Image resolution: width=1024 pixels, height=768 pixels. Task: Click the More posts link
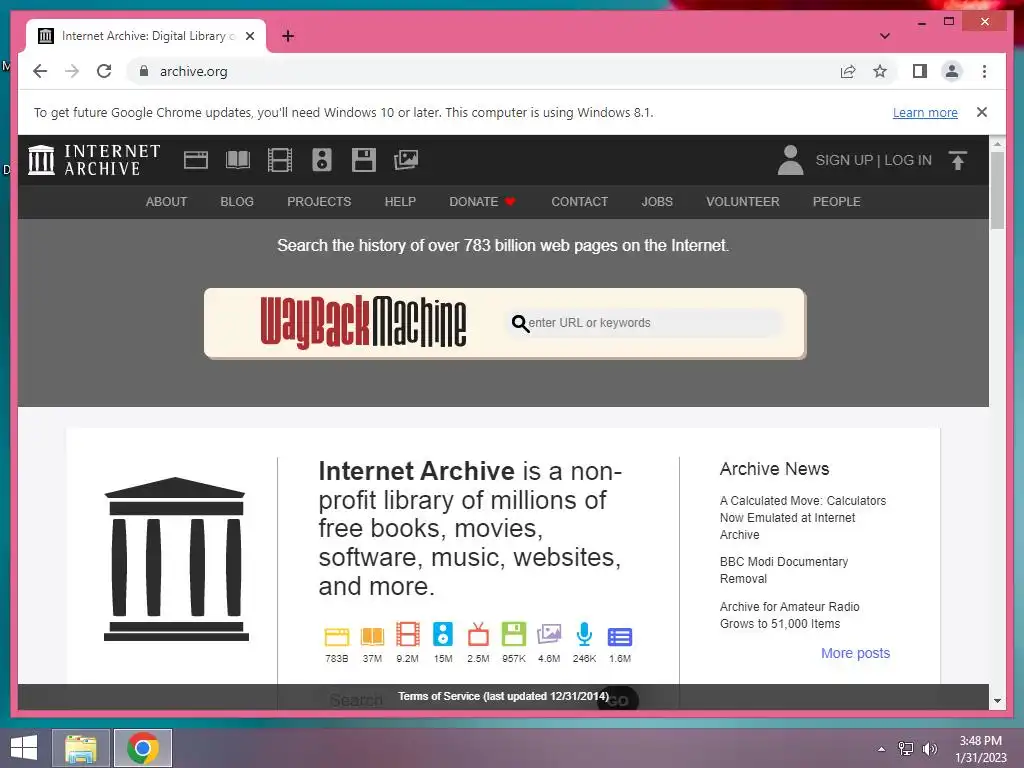[856, 653]
